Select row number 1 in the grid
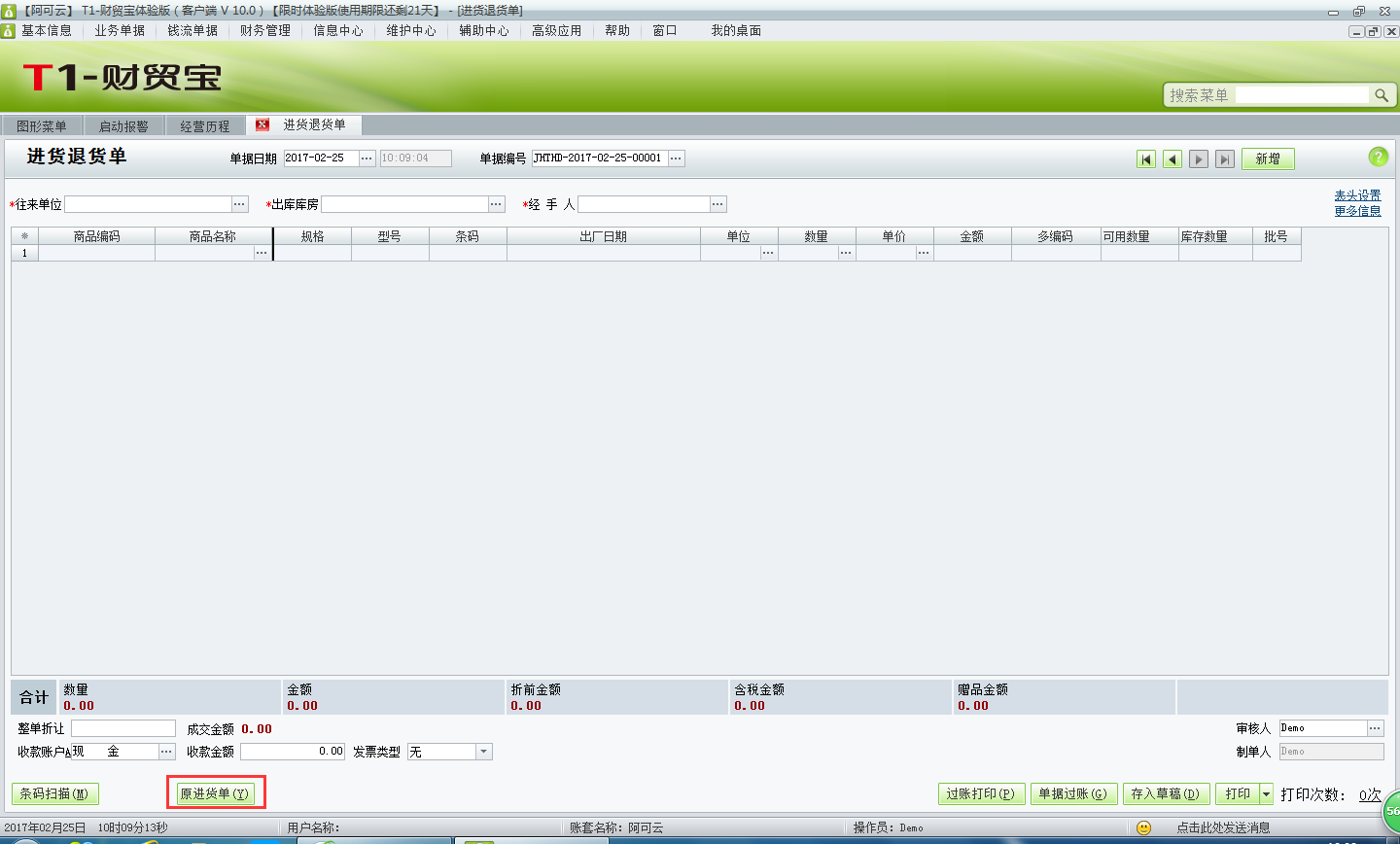 24,253
